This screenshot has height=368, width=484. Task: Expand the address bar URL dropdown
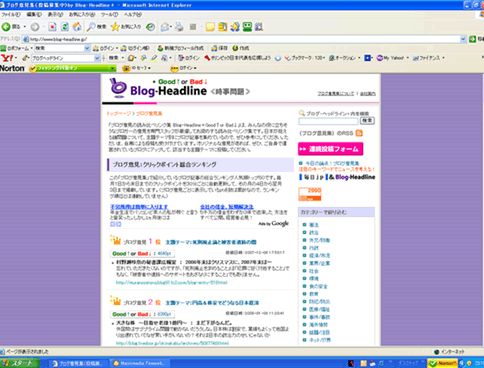click(x=463, y=39)
